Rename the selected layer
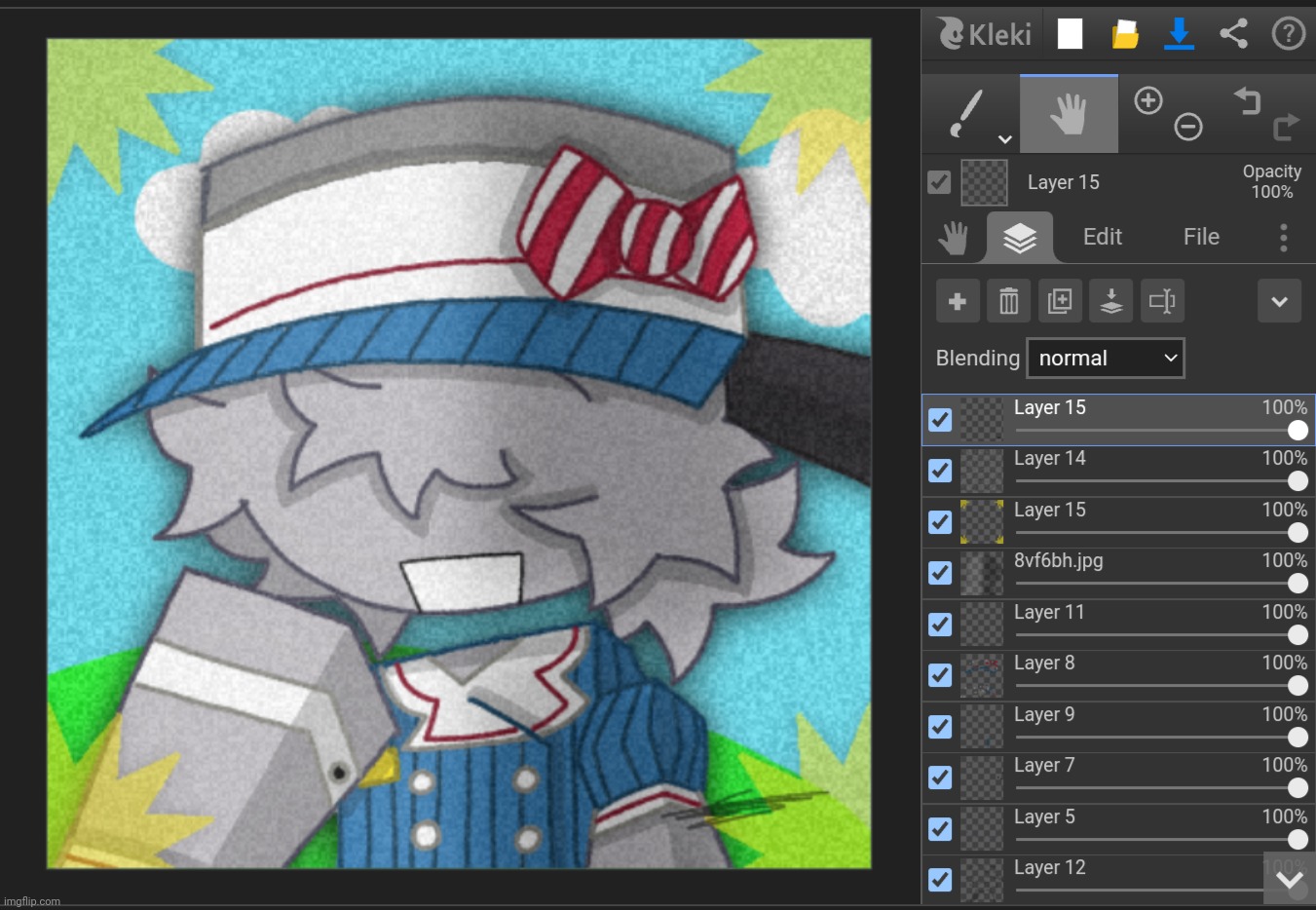1316x910 pixels. coord(1162,302)
